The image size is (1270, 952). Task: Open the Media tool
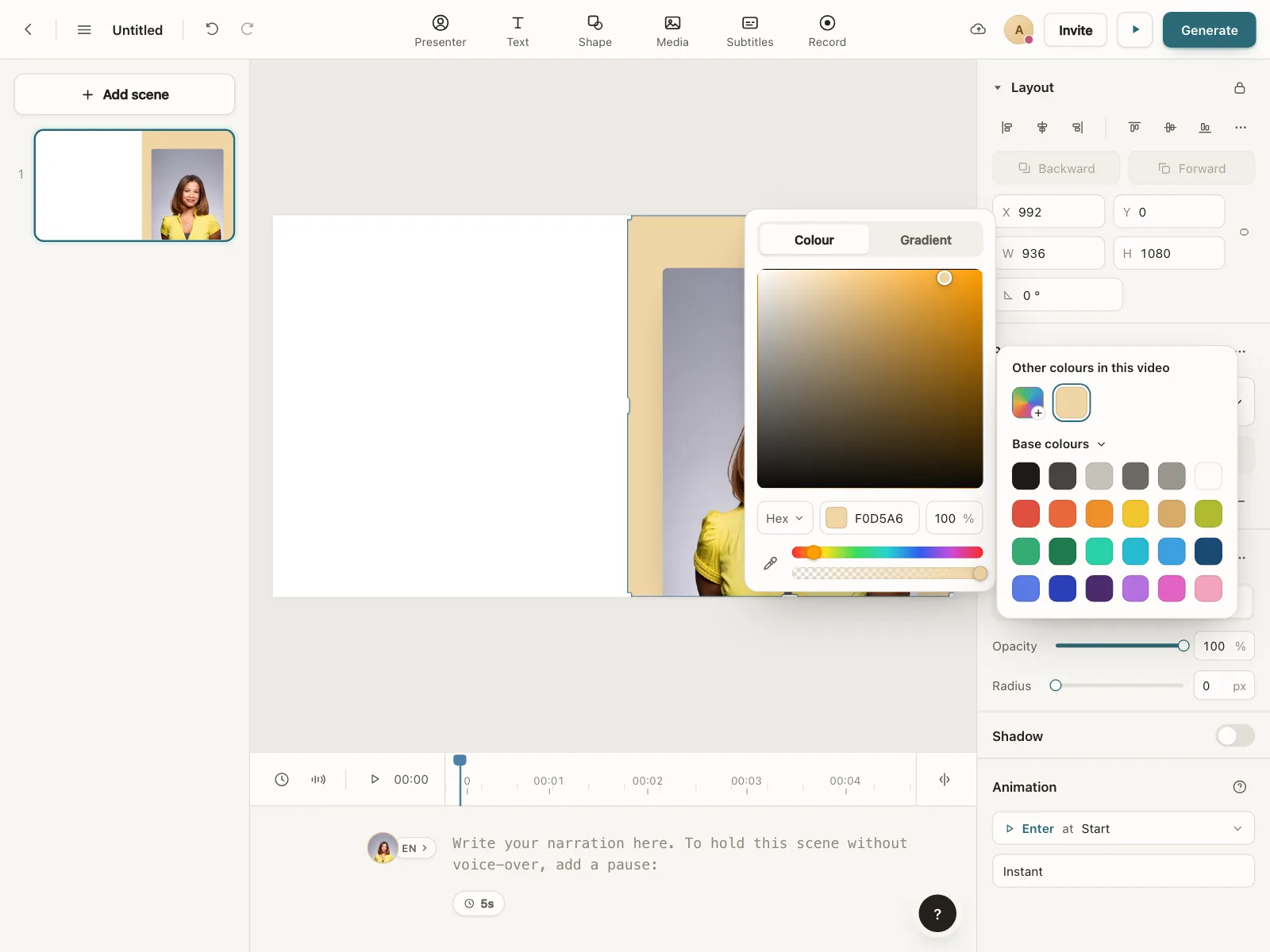coord(672,31)
